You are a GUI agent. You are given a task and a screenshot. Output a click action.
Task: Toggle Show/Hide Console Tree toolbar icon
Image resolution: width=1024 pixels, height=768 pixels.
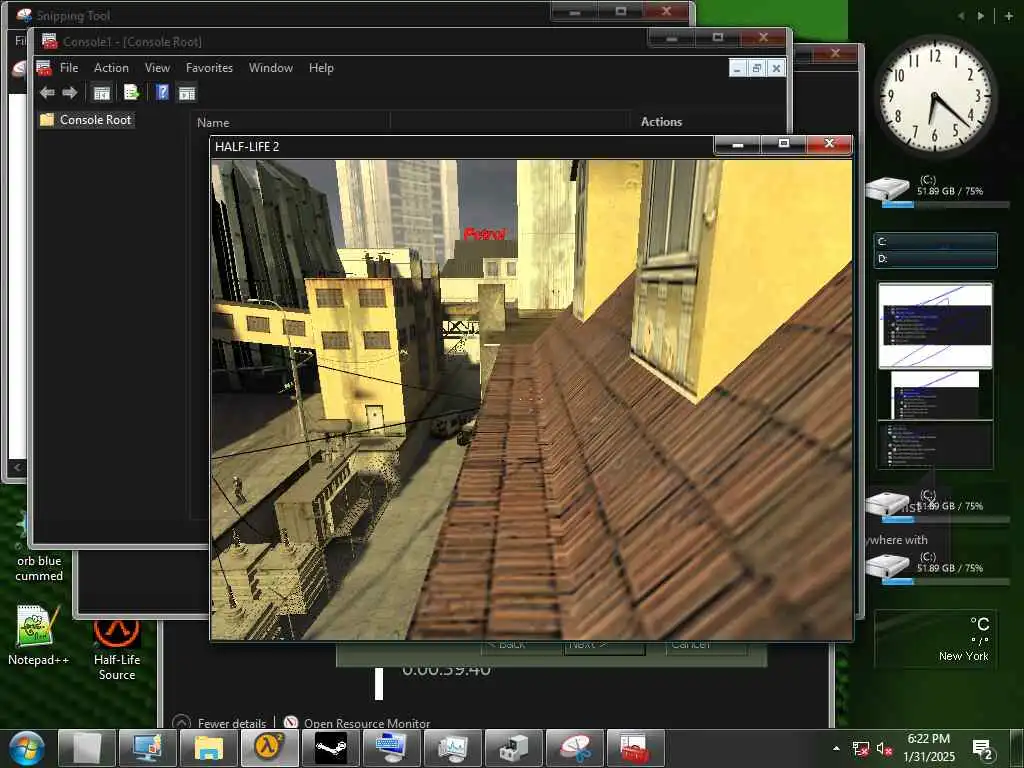point(101,93)
